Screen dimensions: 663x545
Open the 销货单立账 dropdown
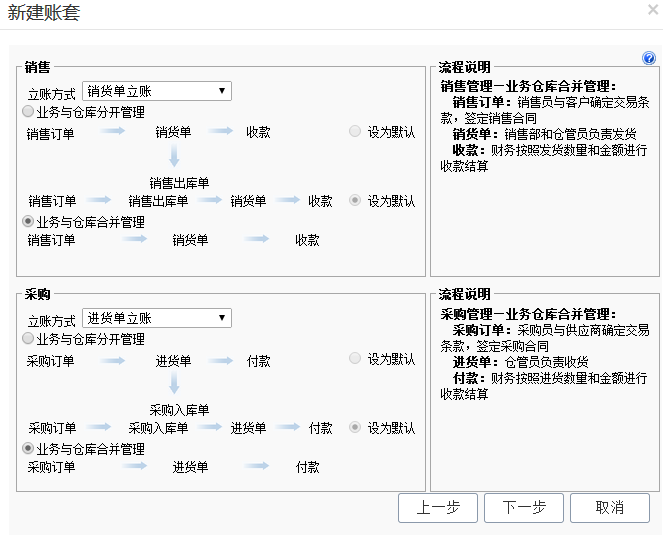pos(157,91)
